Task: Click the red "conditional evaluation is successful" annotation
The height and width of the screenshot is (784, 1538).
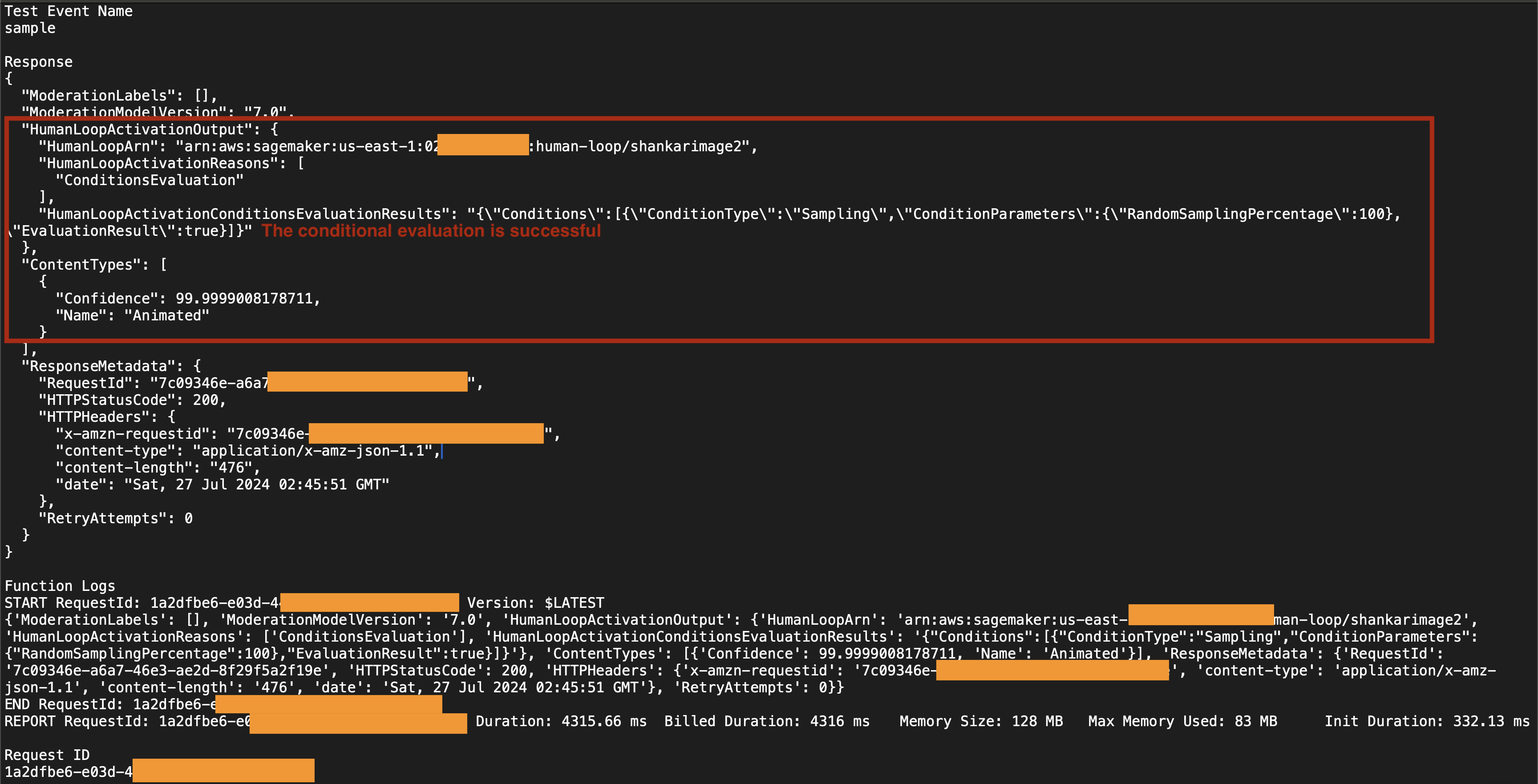Action: 431,231
